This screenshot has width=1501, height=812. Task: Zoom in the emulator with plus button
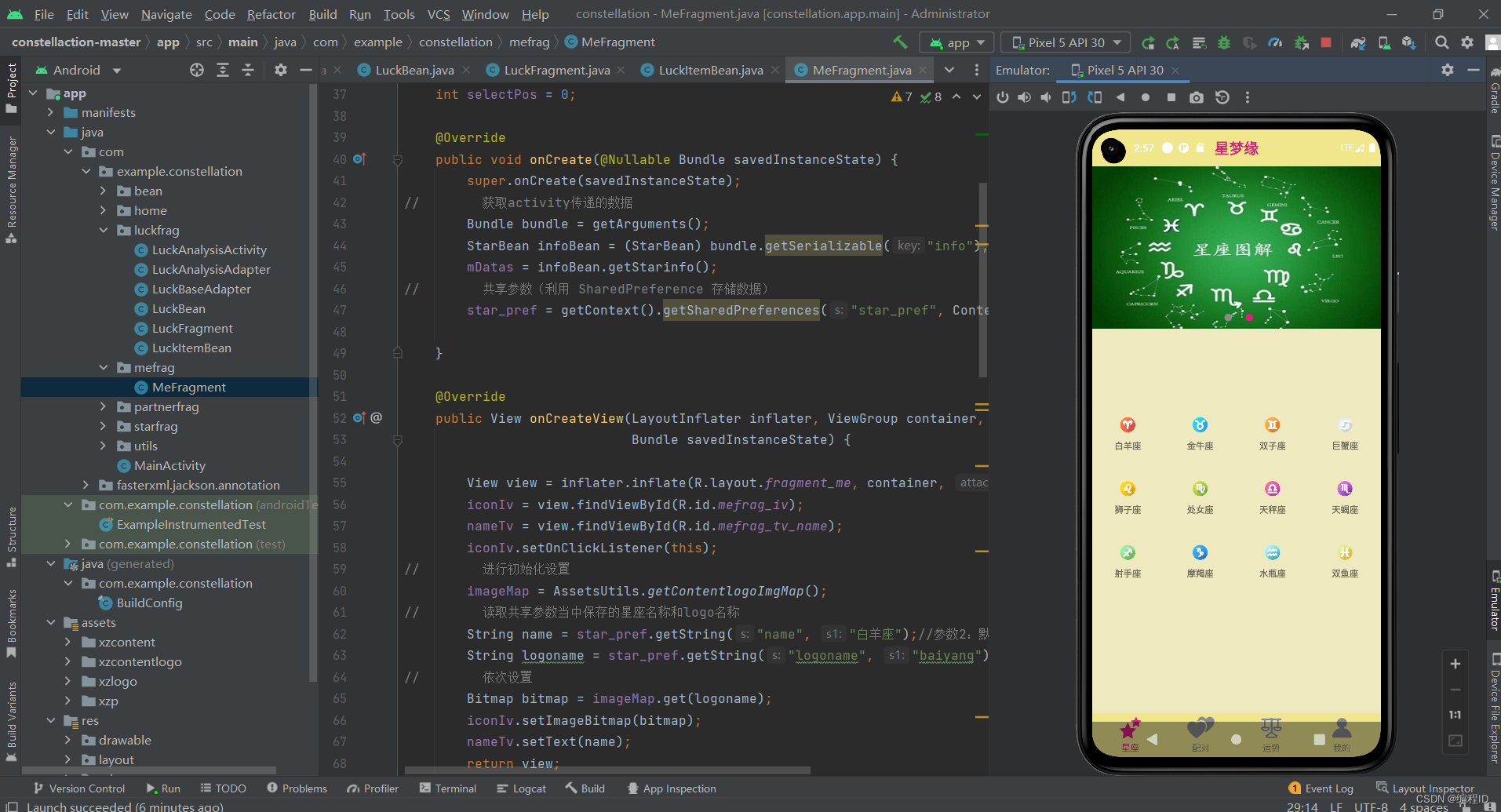[x=1455, y=664]
